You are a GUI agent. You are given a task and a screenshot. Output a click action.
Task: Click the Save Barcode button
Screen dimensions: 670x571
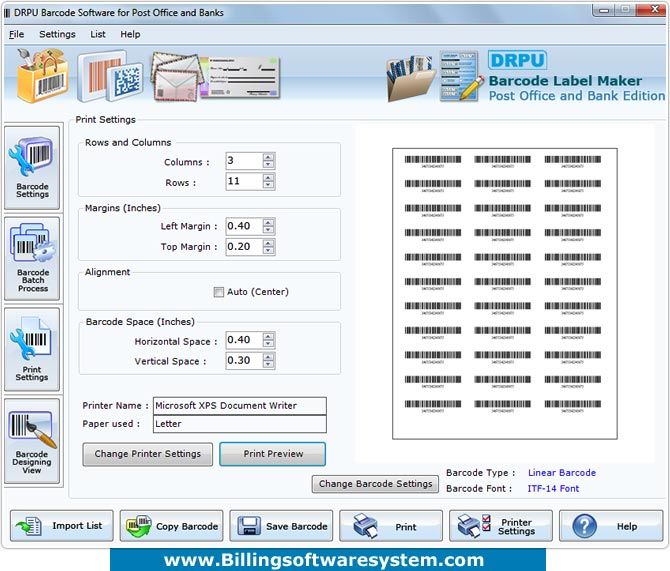tap(281, 526)
